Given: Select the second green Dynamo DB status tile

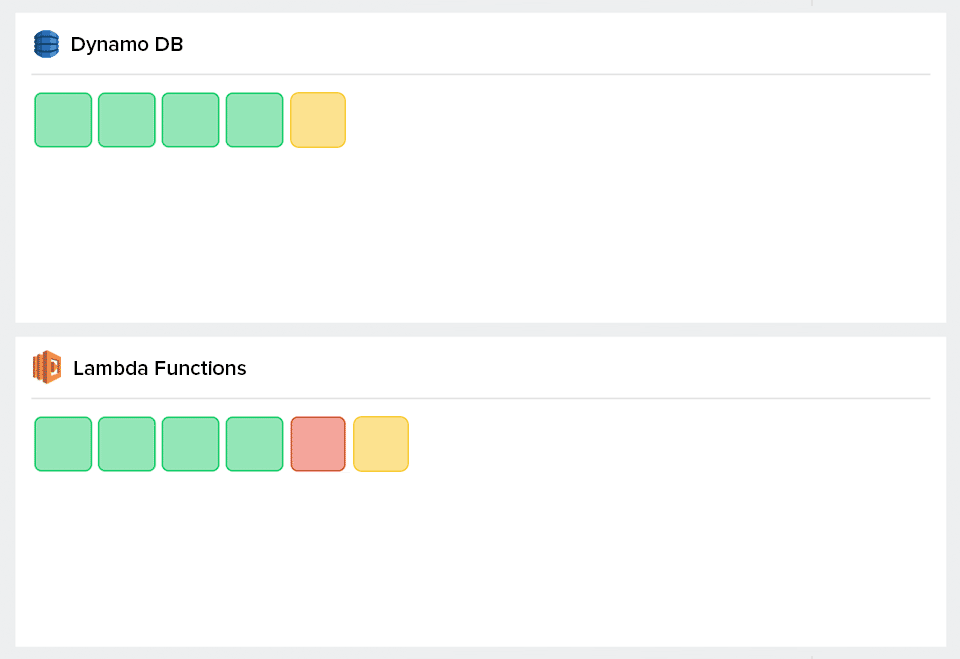Looking at the screenshot, I should pos(127,119).
